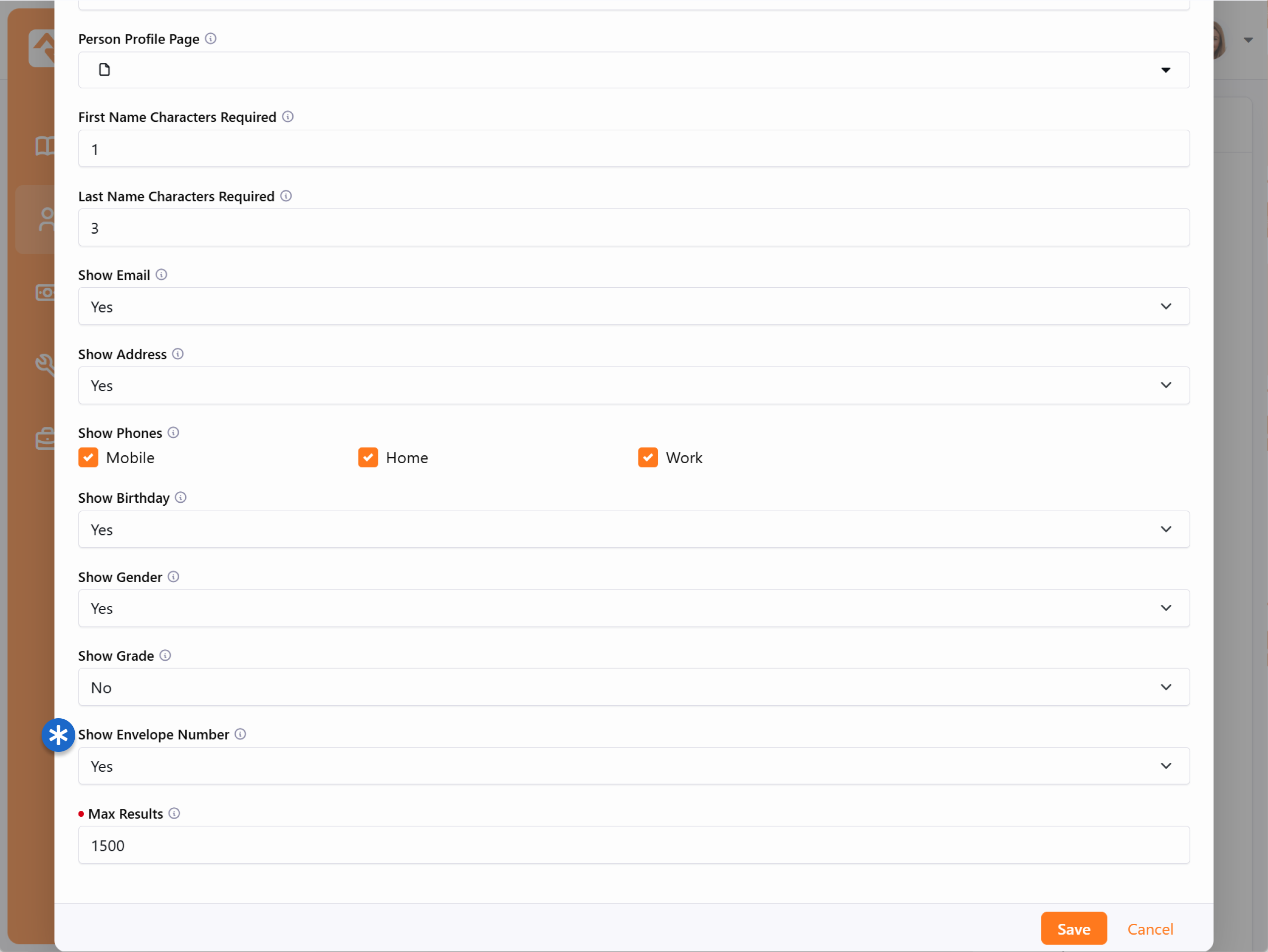Click the Max Results input field
Image resolution: width=1268 pixels, height=952 pixels.
pyautogui.click(x=634, y=846)
